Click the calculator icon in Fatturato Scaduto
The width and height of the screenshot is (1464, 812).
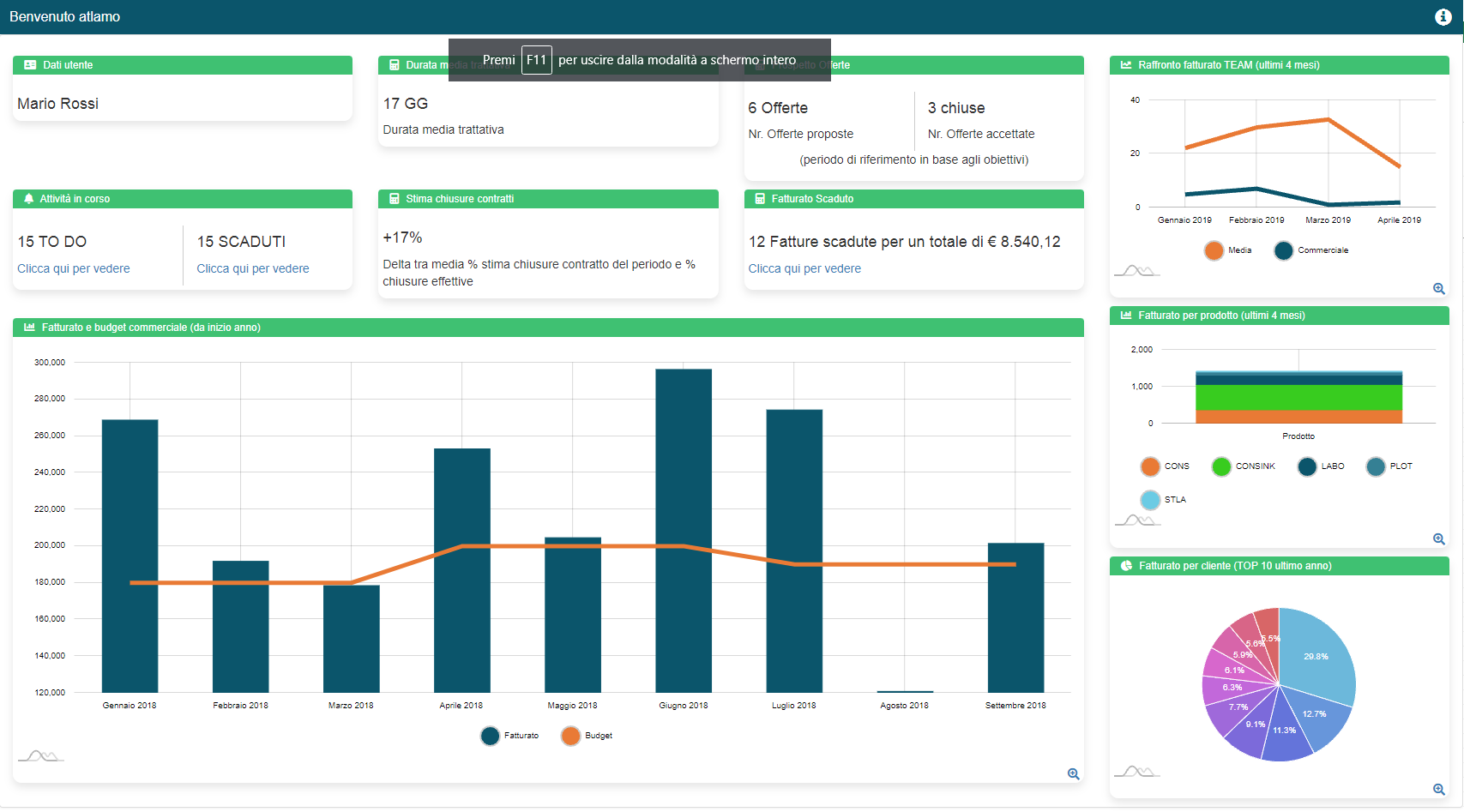coord(760,199)
